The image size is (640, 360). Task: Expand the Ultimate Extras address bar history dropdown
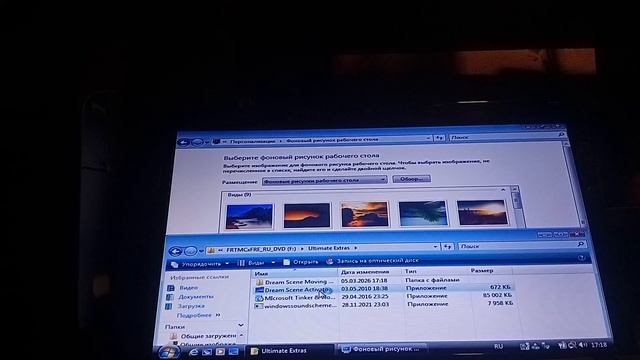(x=435, y=247)
